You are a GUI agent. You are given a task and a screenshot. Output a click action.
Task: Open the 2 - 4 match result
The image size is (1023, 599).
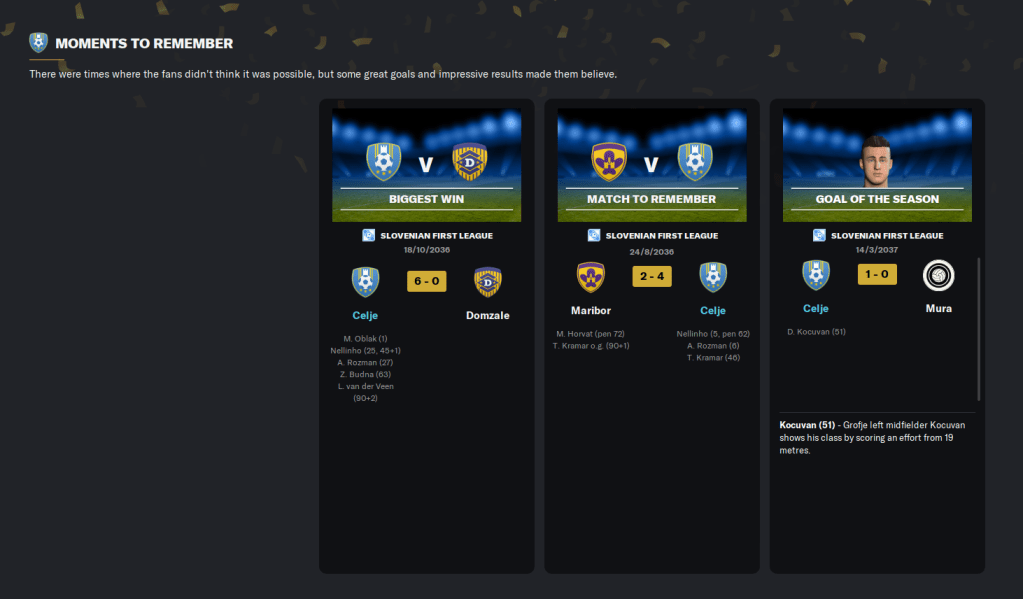(x=652, y=277)
